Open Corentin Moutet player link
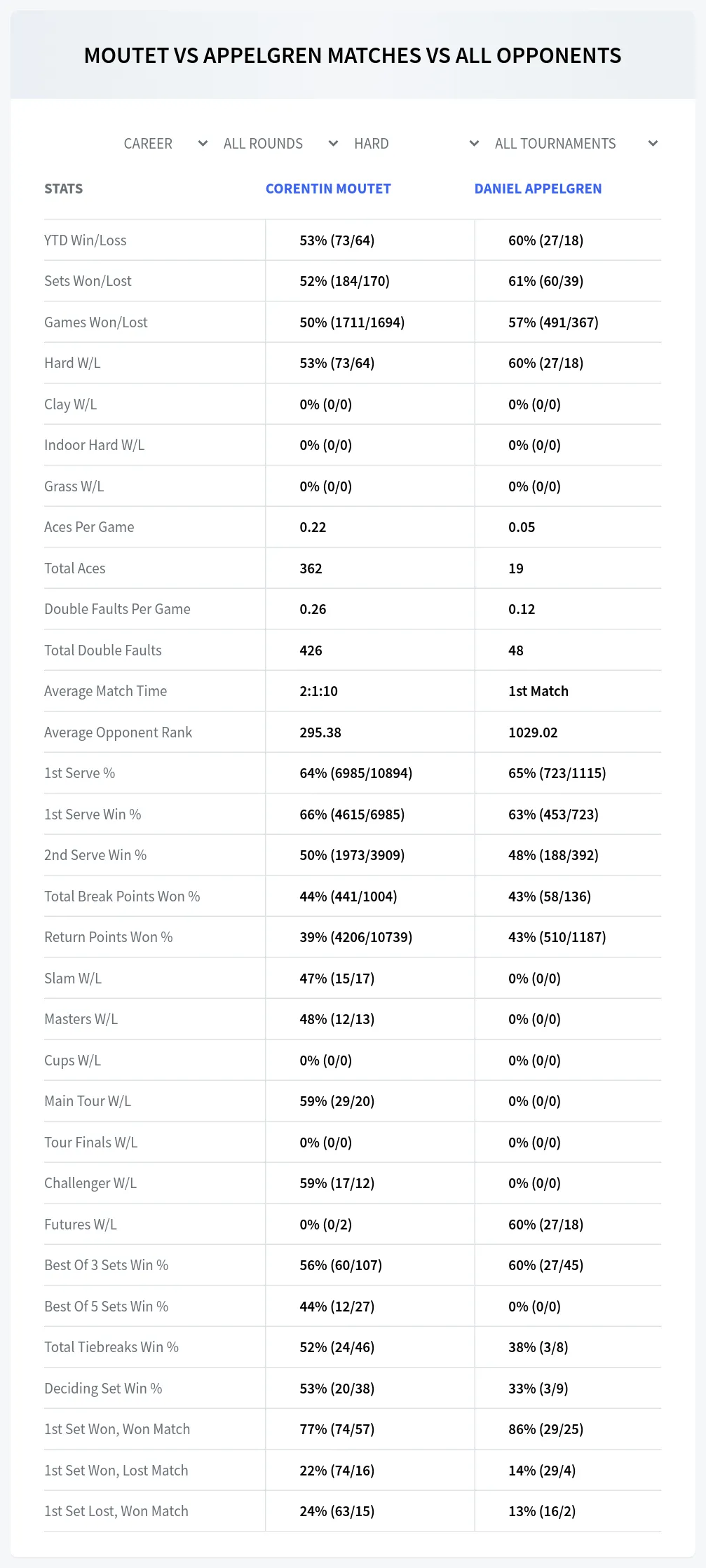 tap(328, 189)
